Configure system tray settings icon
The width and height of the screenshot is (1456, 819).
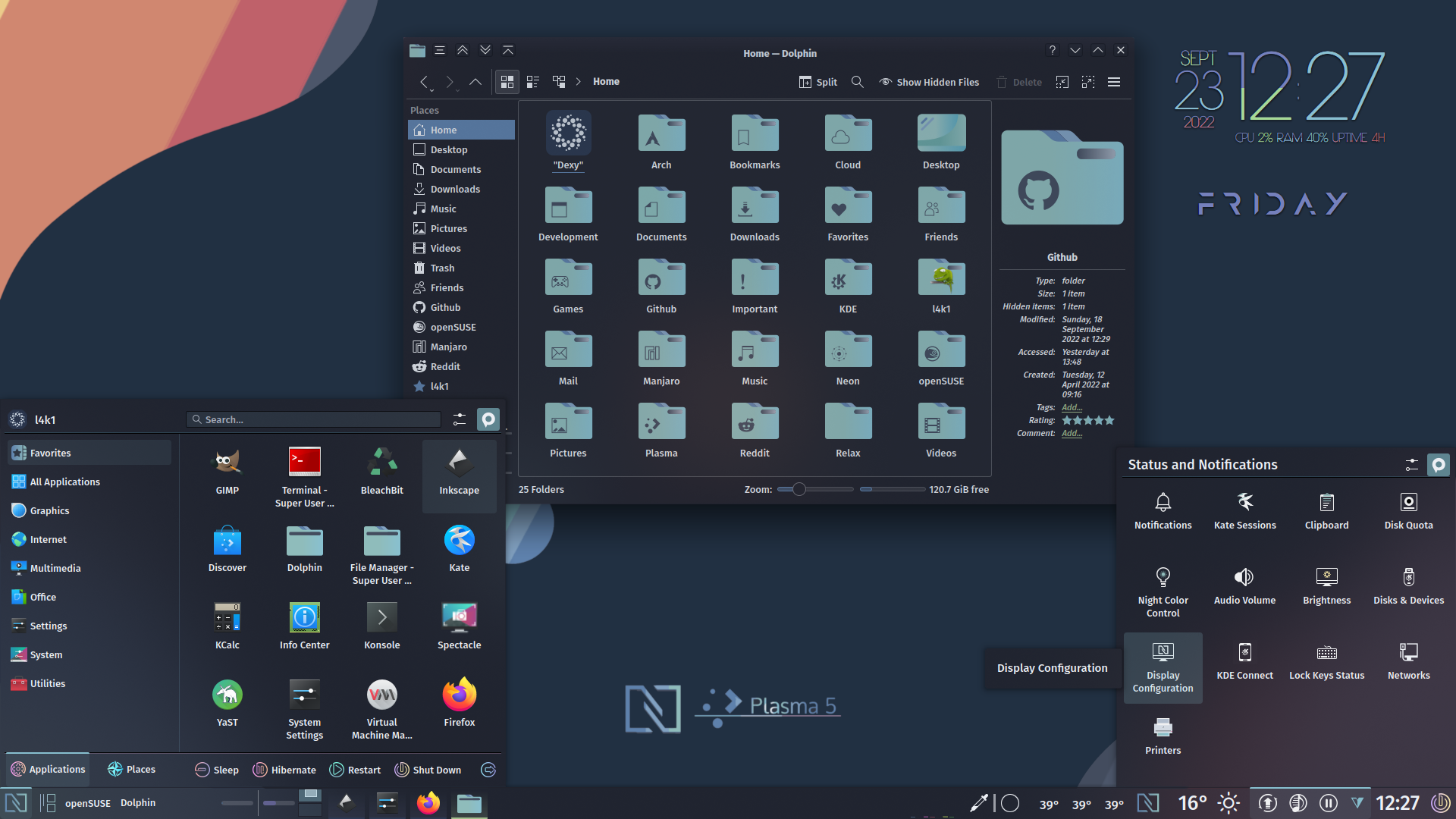[x=1411, y=464]
